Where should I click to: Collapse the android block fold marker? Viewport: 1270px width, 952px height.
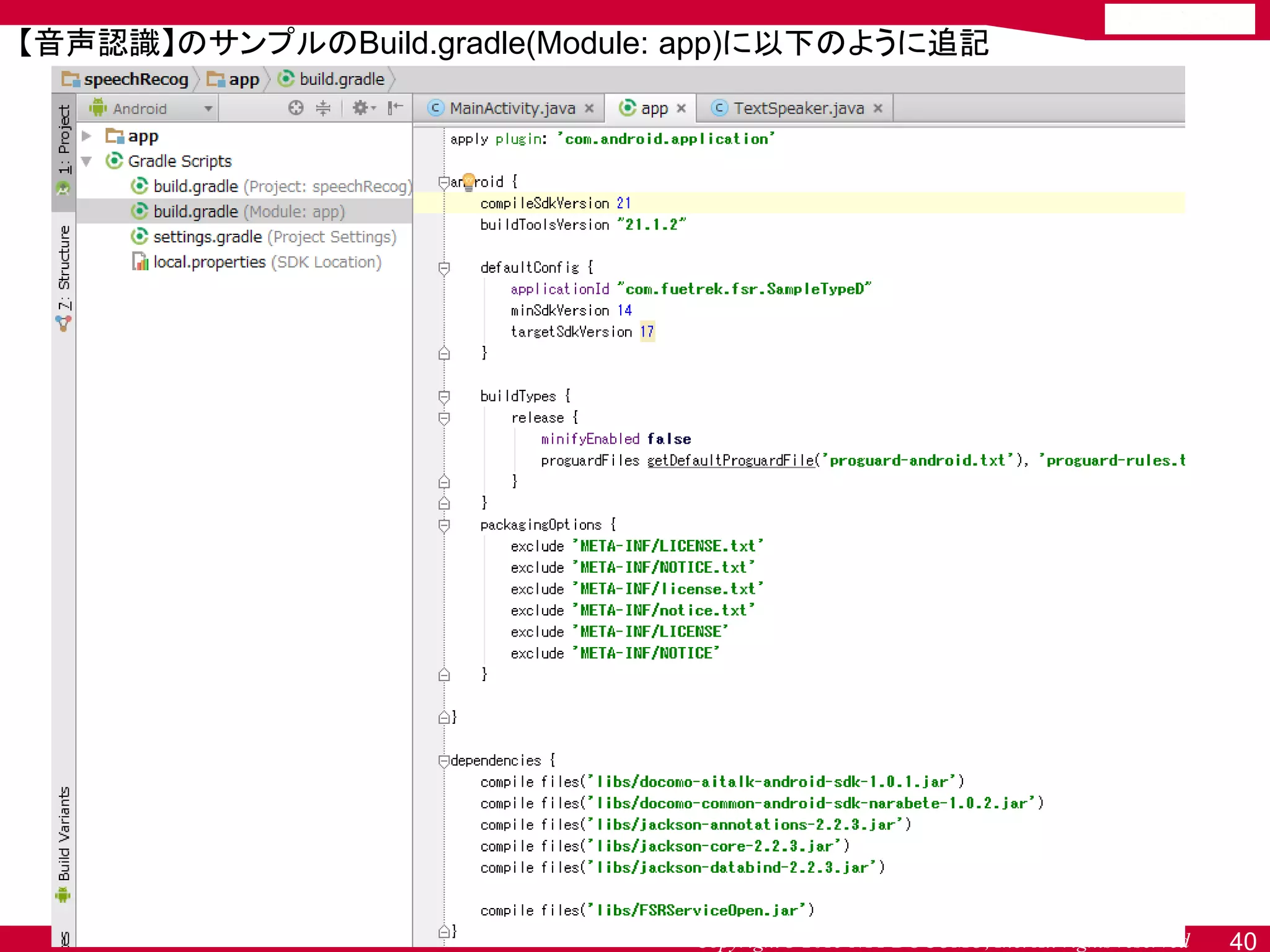[x=444, y=182]
